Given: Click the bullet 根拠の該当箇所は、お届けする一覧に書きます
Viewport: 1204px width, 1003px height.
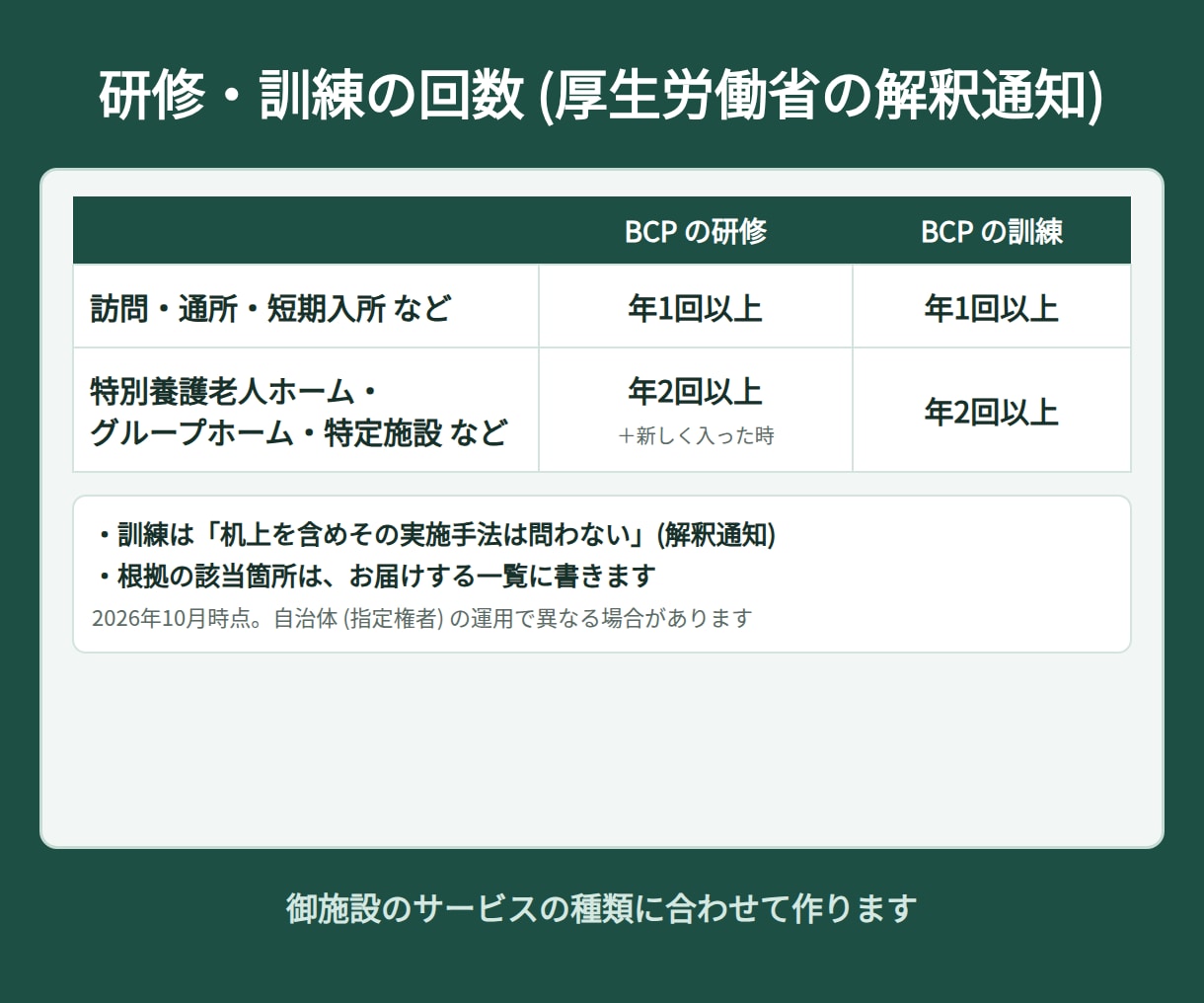Looking at the screenshot, I should coord(375,576).
